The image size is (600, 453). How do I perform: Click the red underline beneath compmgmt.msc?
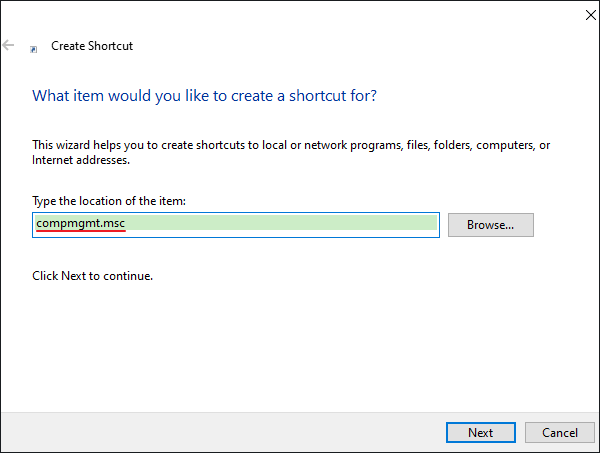pos(81,231)
